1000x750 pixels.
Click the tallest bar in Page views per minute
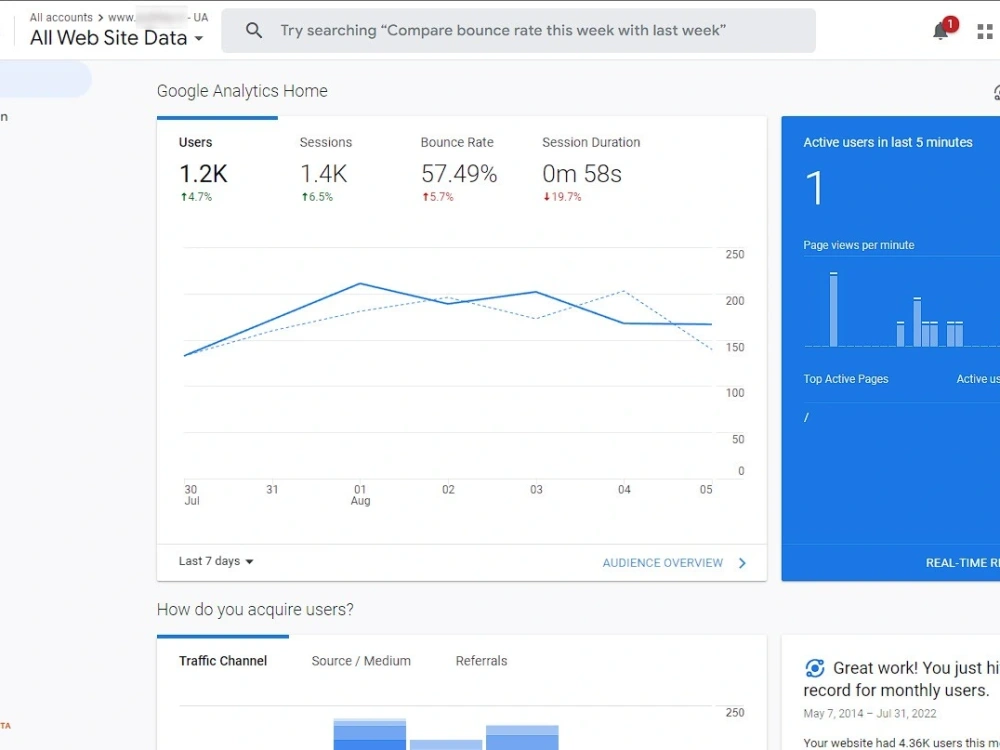click(x=832, y=310)
